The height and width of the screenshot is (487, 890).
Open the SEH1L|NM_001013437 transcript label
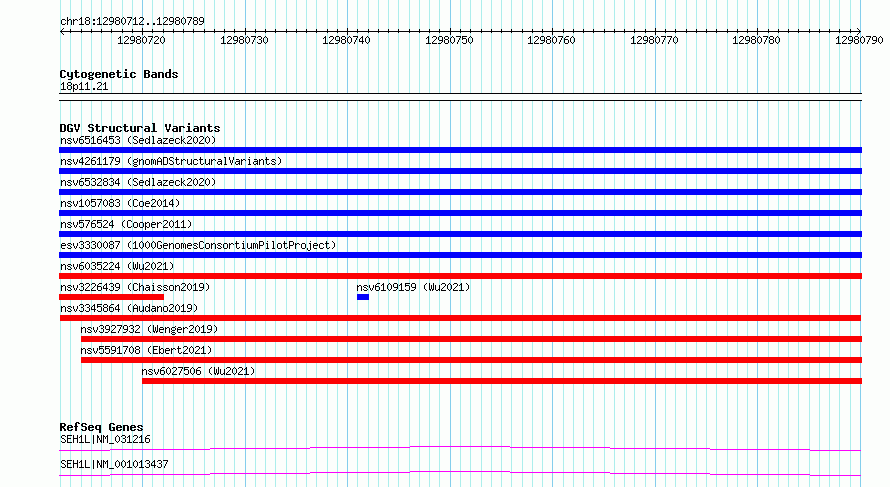[x=114, y=464]
